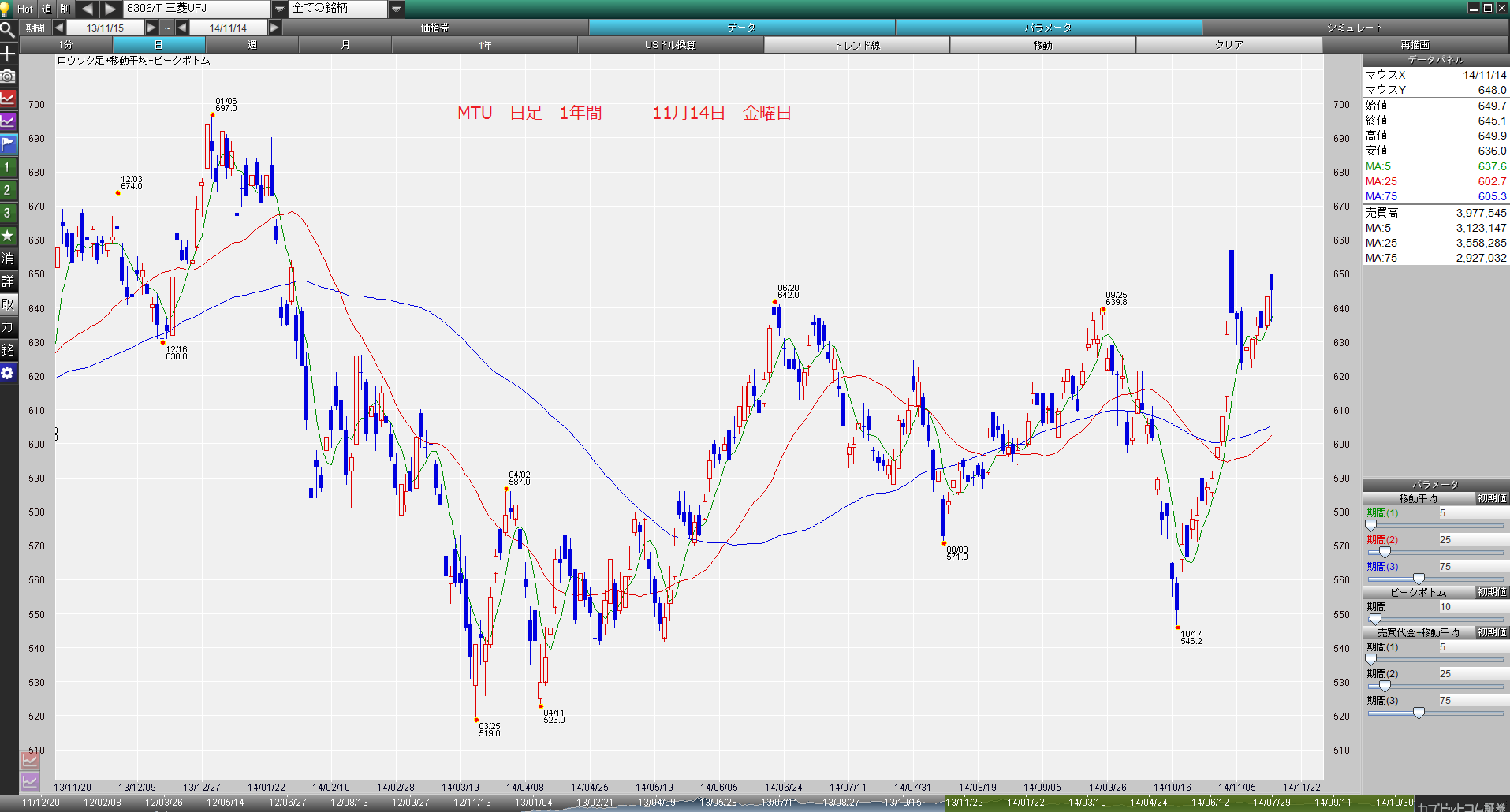Click the 詳 details button
This screenshot has height=812, width=1510.
8,281
